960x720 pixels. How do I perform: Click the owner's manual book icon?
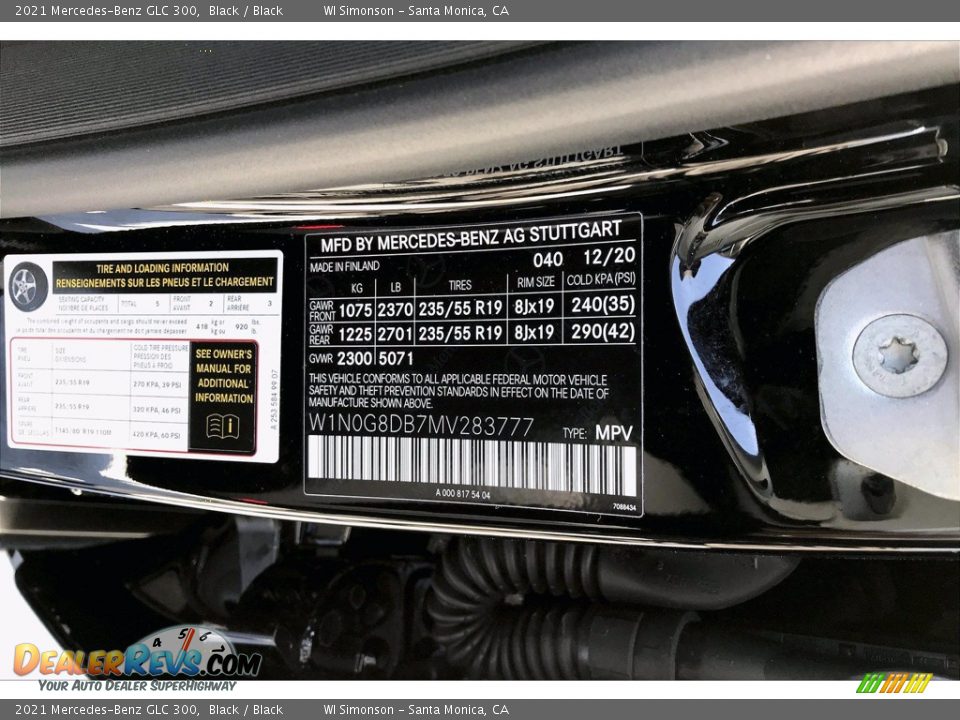point(222,426)
